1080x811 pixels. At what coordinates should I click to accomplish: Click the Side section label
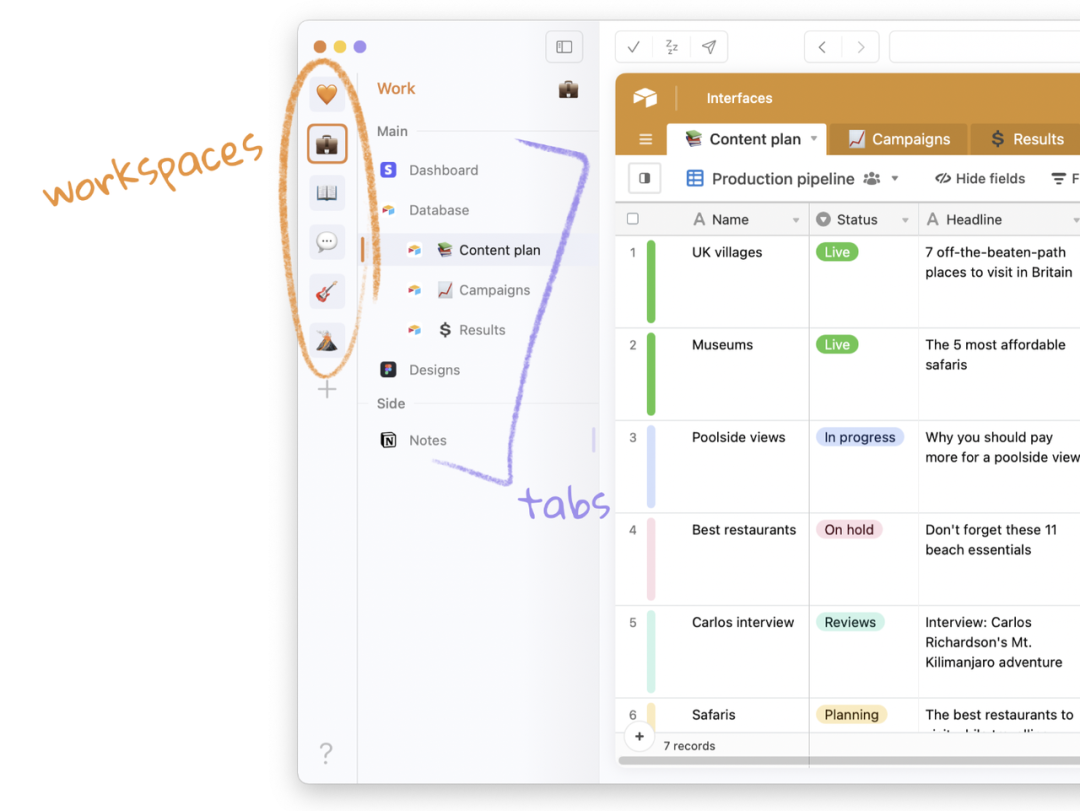[391, 404]
